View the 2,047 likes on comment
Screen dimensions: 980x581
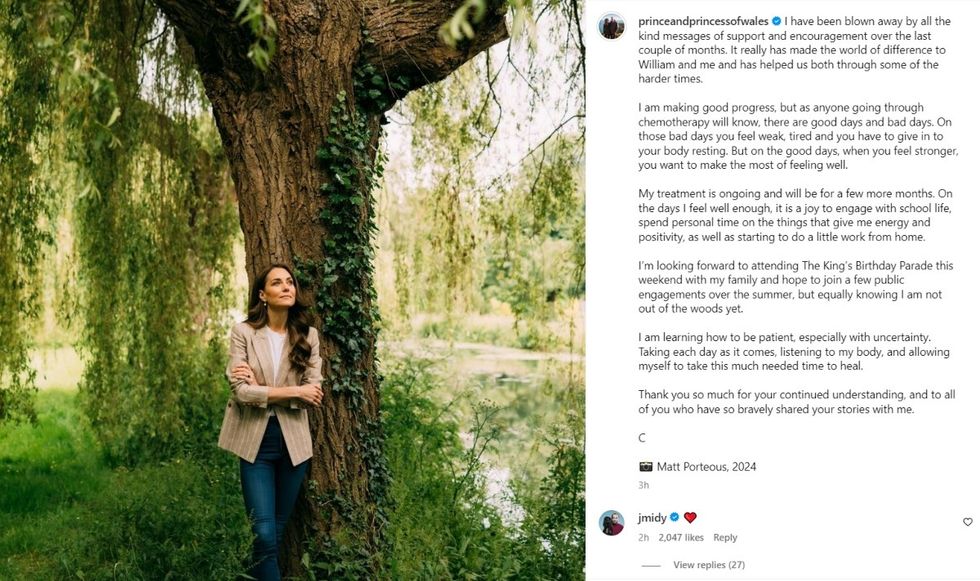[681, 537]
